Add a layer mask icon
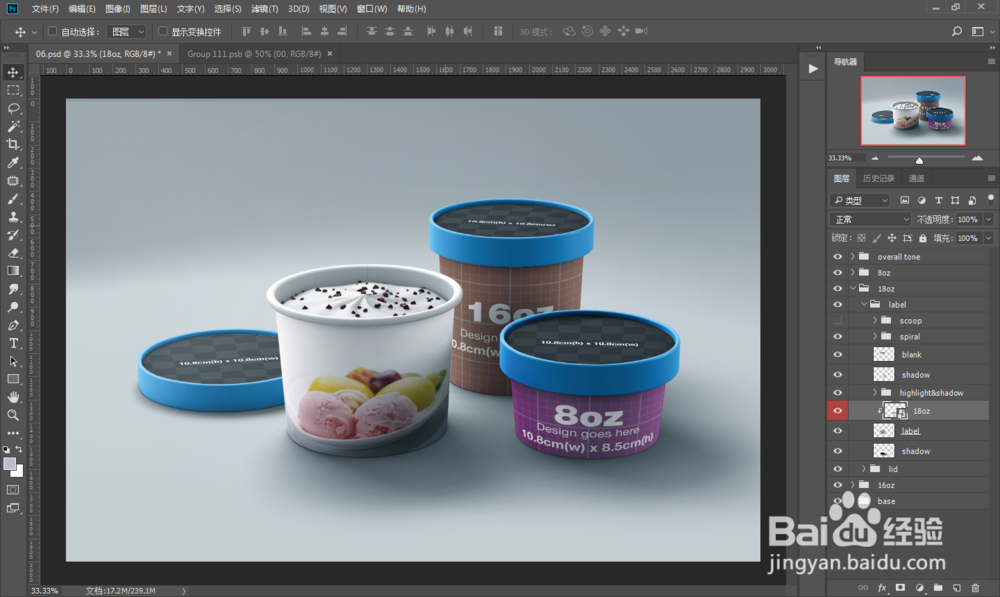This screenshot has height=597, width=1000. click(900, 587)
